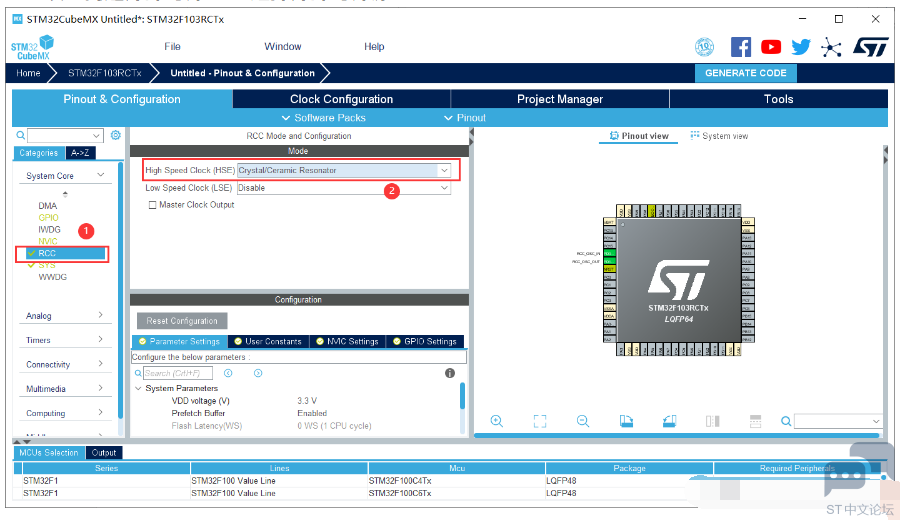Select the WWDG peripheral
The width and height of the screenshot is (903, 525).
52,277
